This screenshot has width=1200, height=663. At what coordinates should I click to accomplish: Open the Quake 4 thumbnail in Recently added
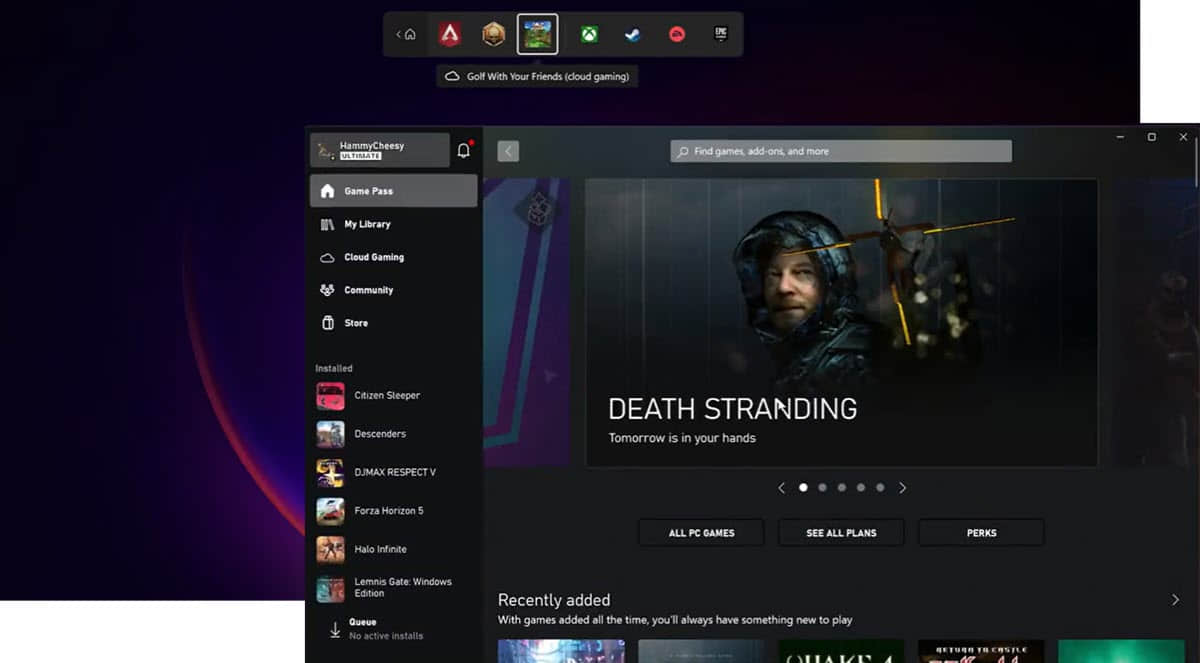(841, 652)
